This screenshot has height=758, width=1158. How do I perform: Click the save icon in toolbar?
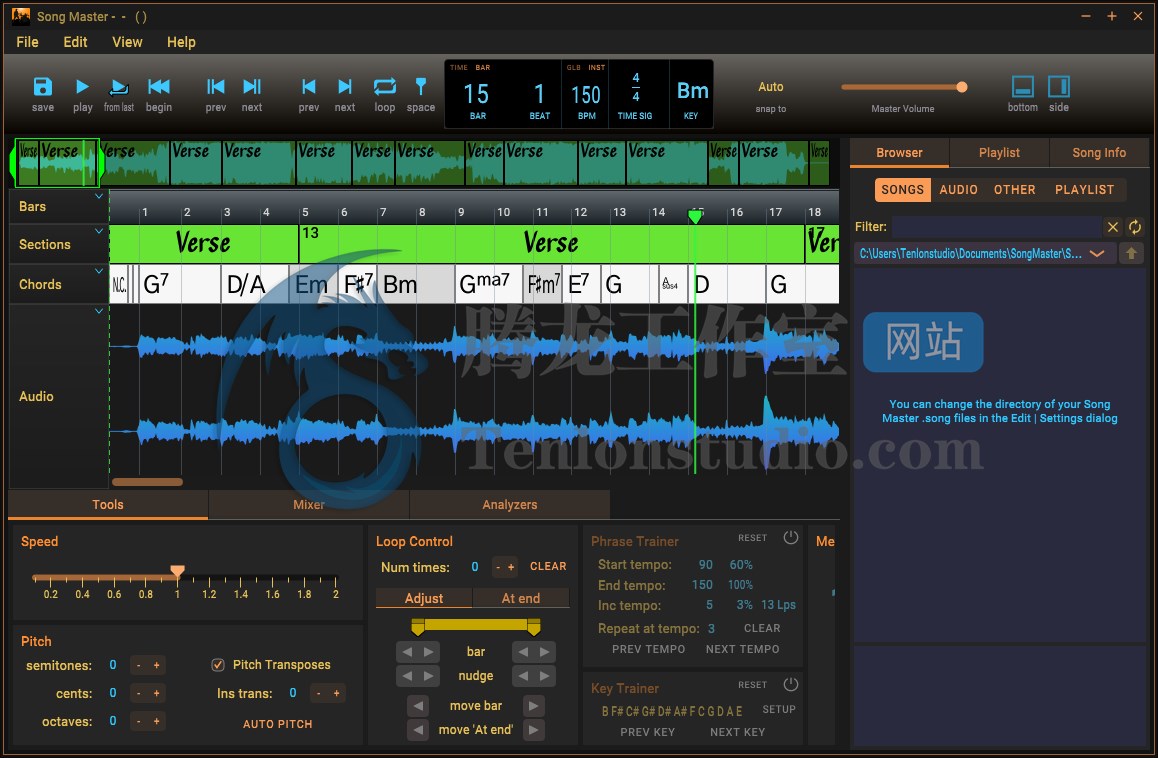[43, 87]
